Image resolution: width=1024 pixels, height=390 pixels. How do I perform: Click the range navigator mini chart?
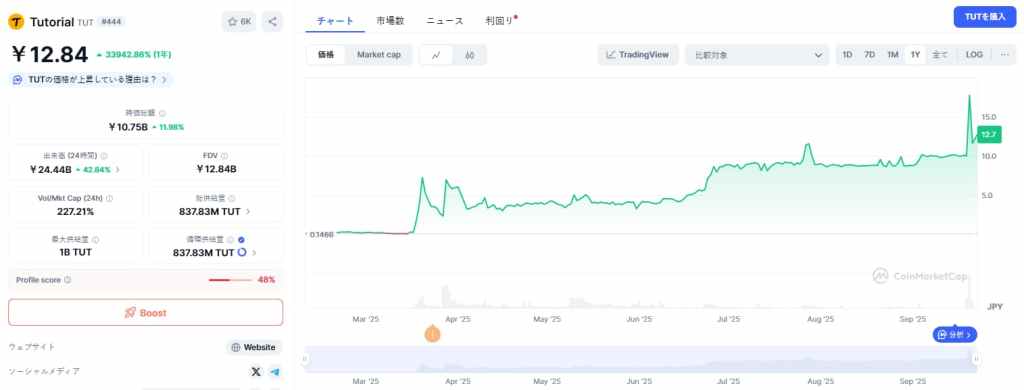point(641,359)
